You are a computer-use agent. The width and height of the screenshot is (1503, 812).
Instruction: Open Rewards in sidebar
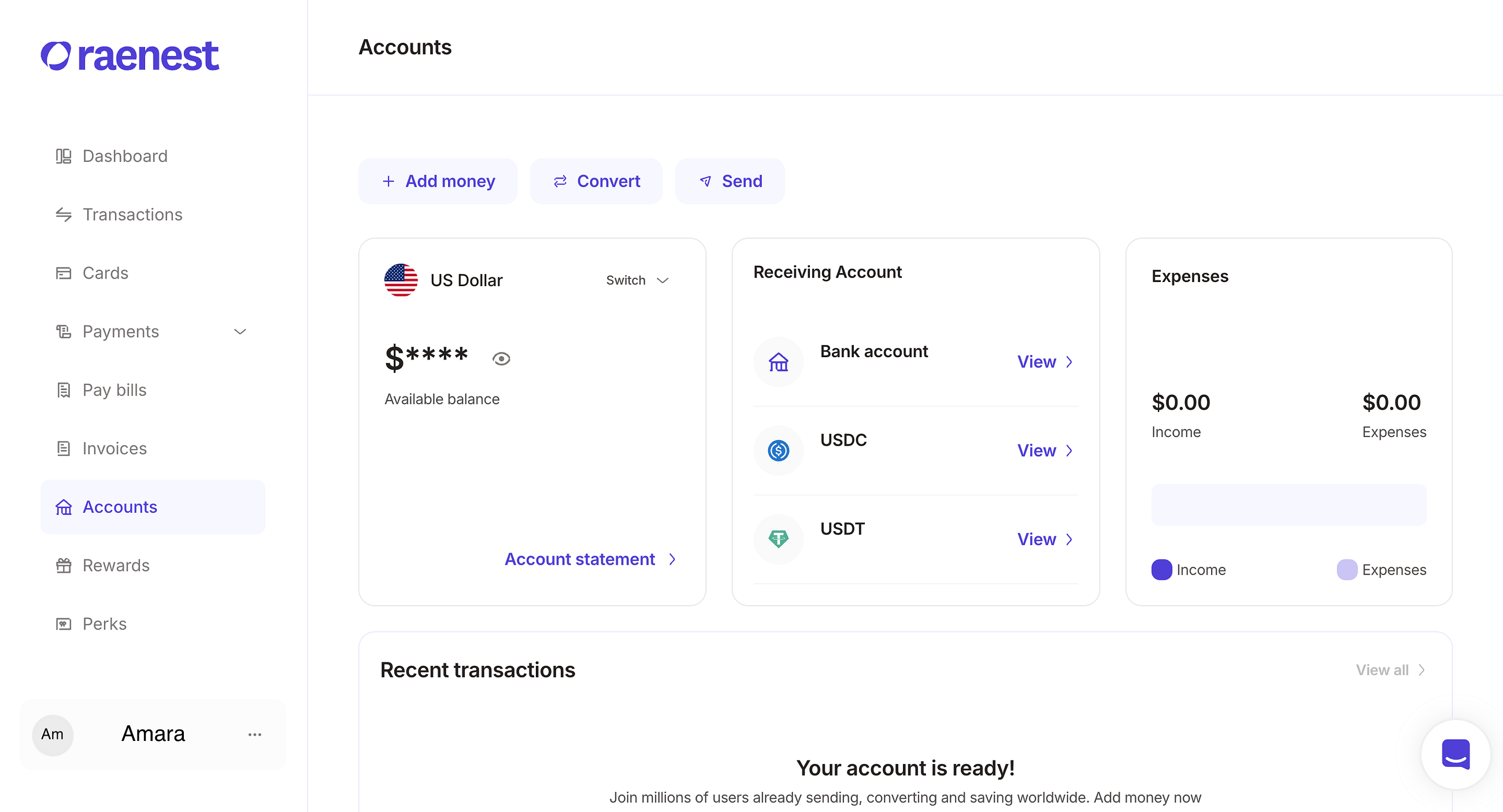[x=153, y=565]
